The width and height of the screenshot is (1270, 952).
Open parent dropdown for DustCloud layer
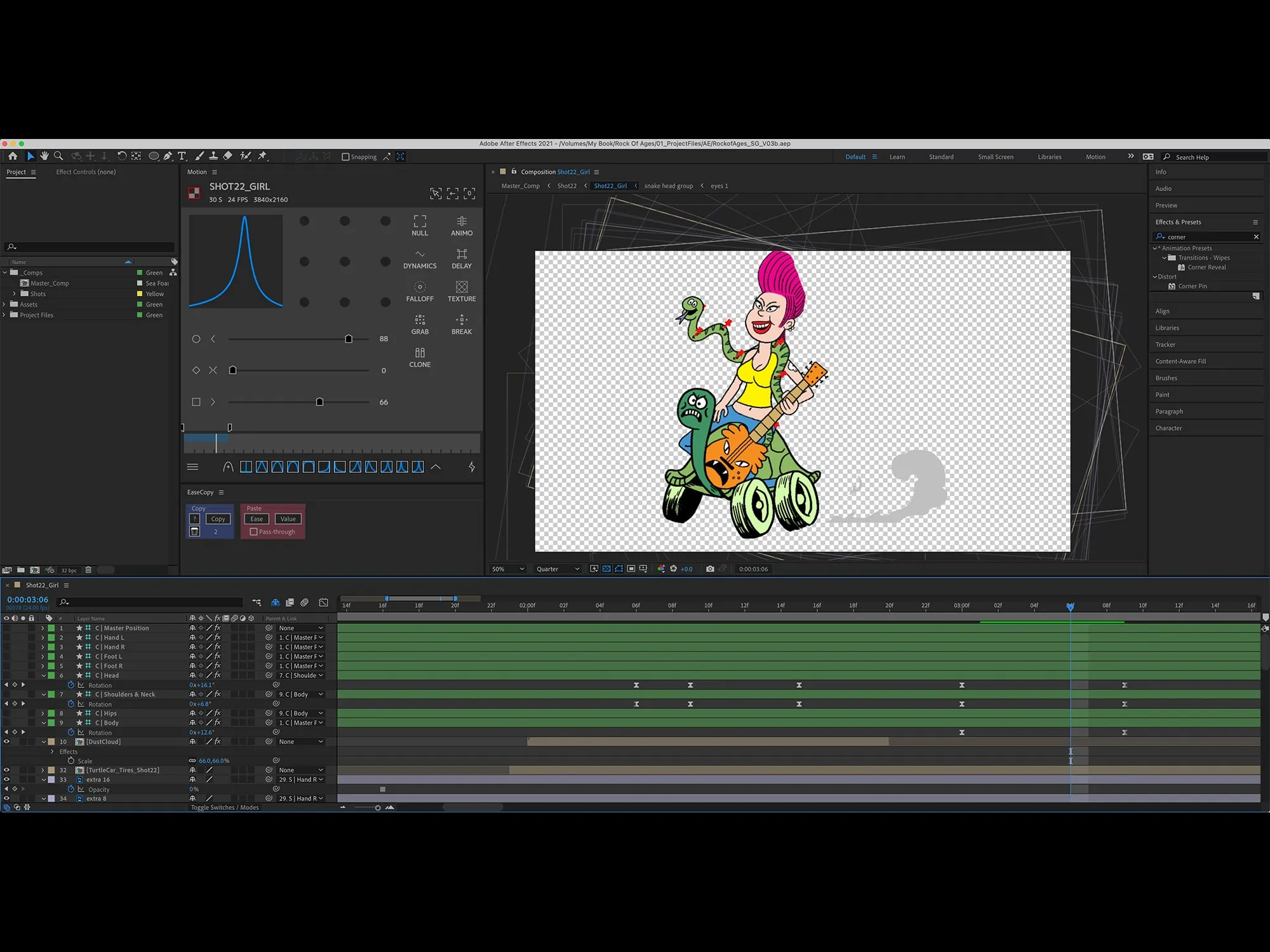click(301, 741)
